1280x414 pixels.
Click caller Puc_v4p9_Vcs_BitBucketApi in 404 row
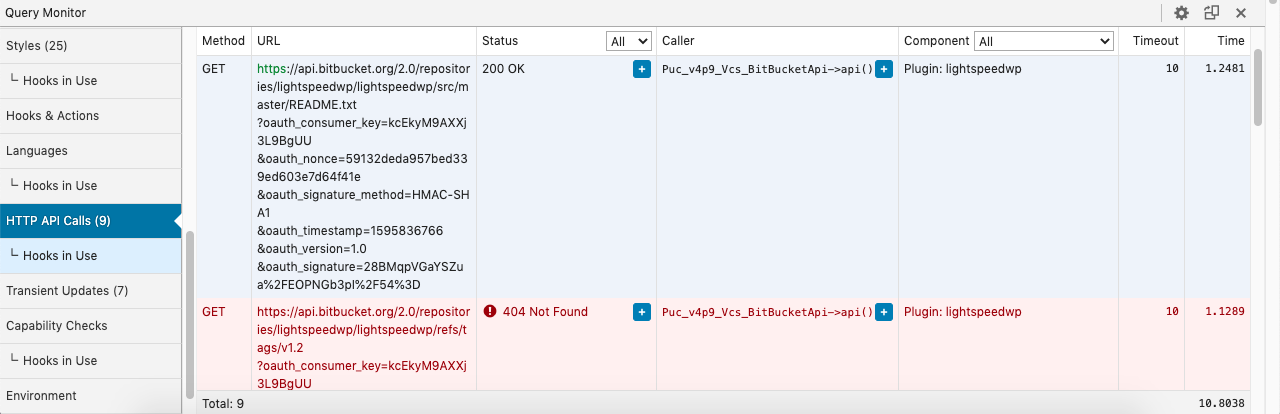point(766,312)
